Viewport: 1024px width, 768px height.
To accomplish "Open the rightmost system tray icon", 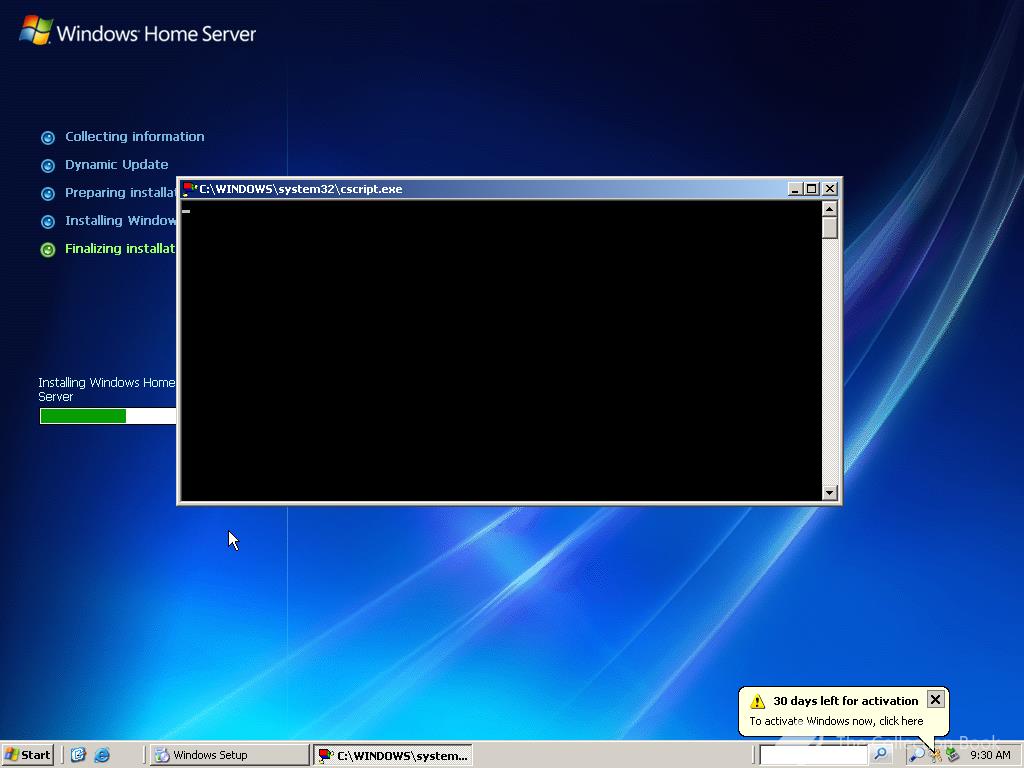I will (952, 756).
